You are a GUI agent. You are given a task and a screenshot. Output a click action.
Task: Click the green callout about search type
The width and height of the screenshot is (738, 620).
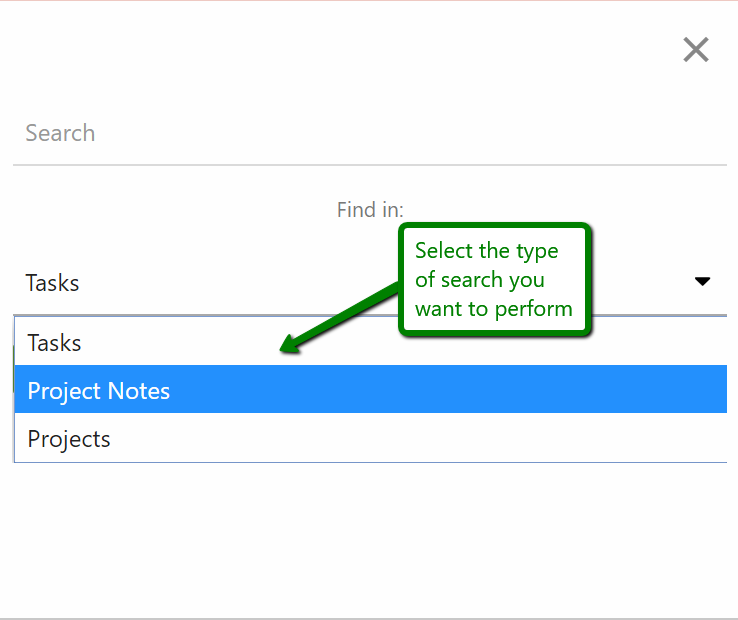click(x=494, y=280)
